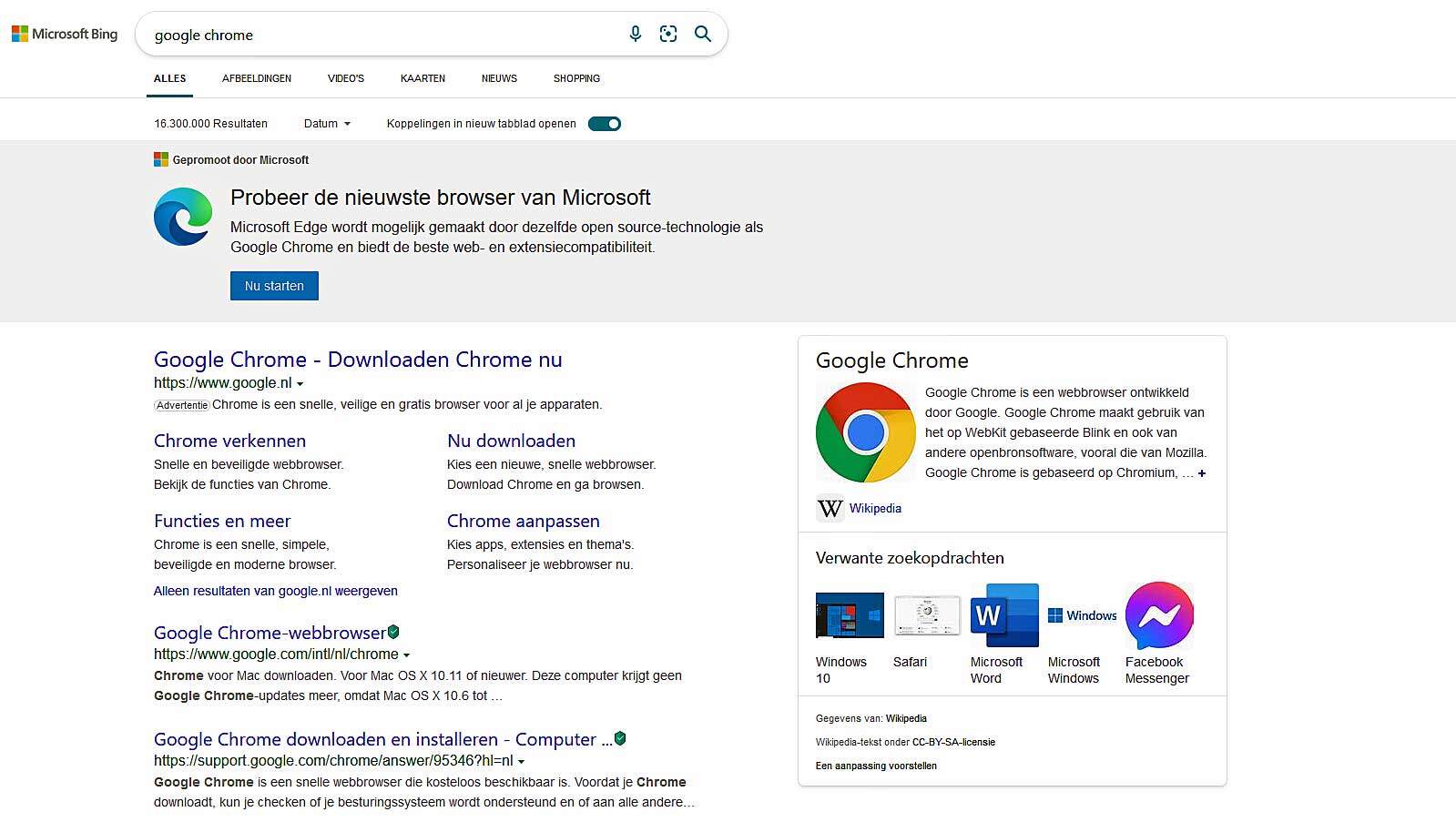Open the CC-BY-SA-licensie link
The image size is (1456, 822).
click(x=953, y=742)
